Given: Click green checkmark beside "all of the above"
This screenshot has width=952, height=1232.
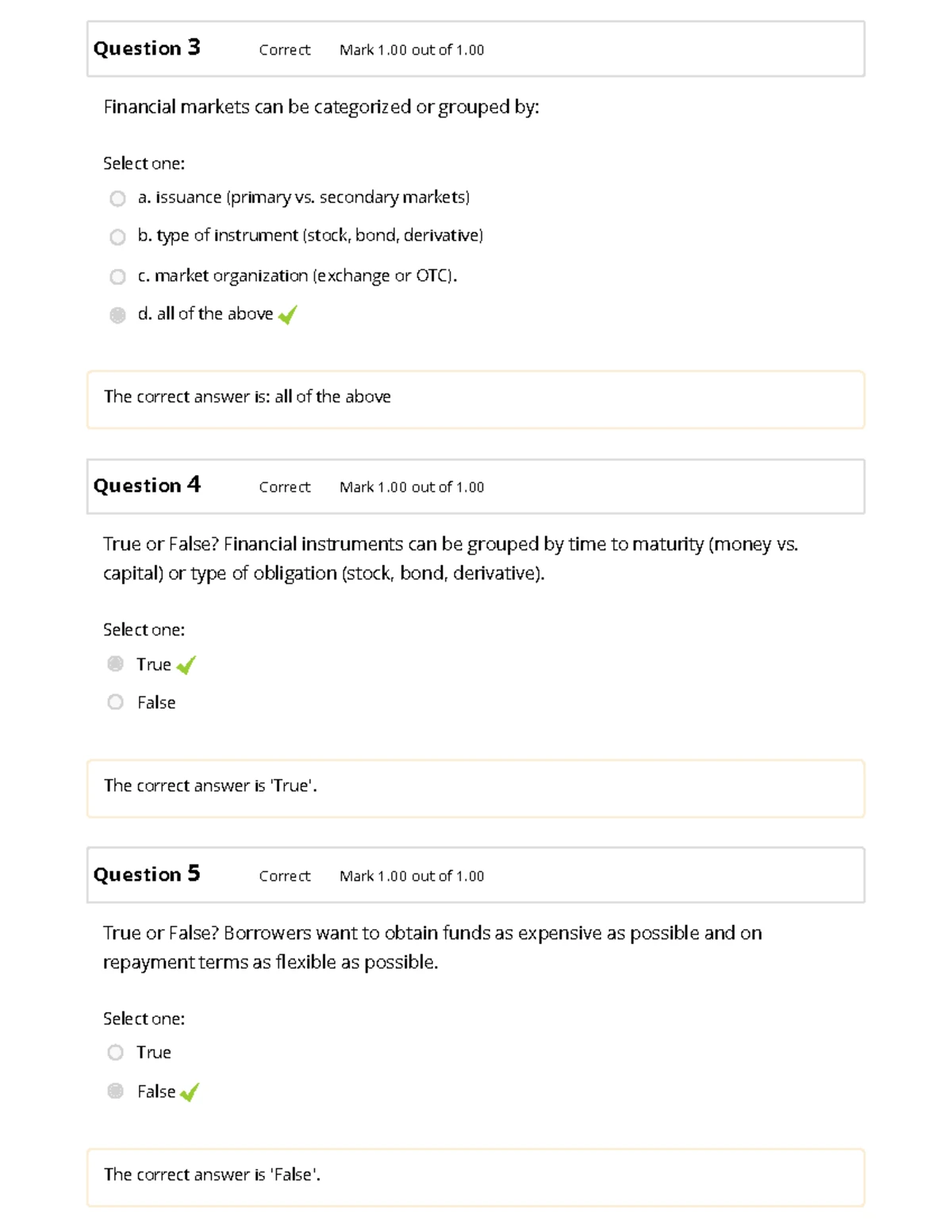Looking at the screenshot, I should point(287,315).
